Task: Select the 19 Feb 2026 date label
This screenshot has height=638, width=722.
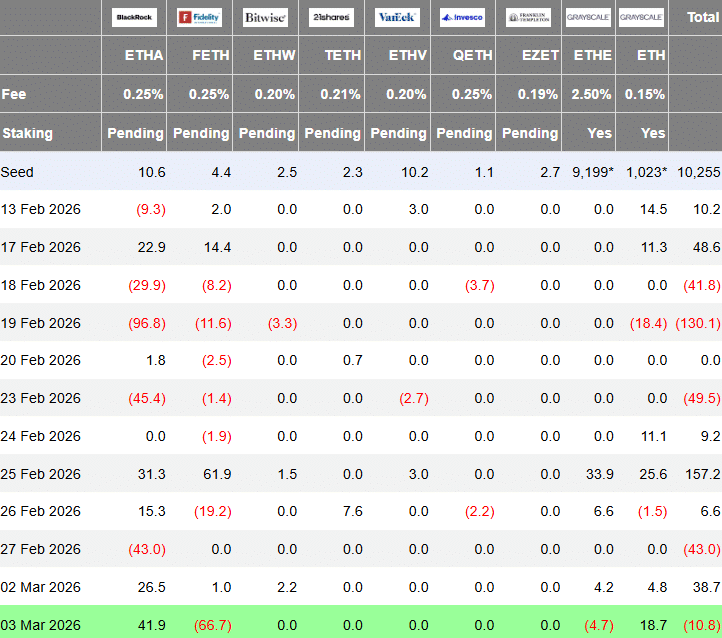Action: coord(42,323)
